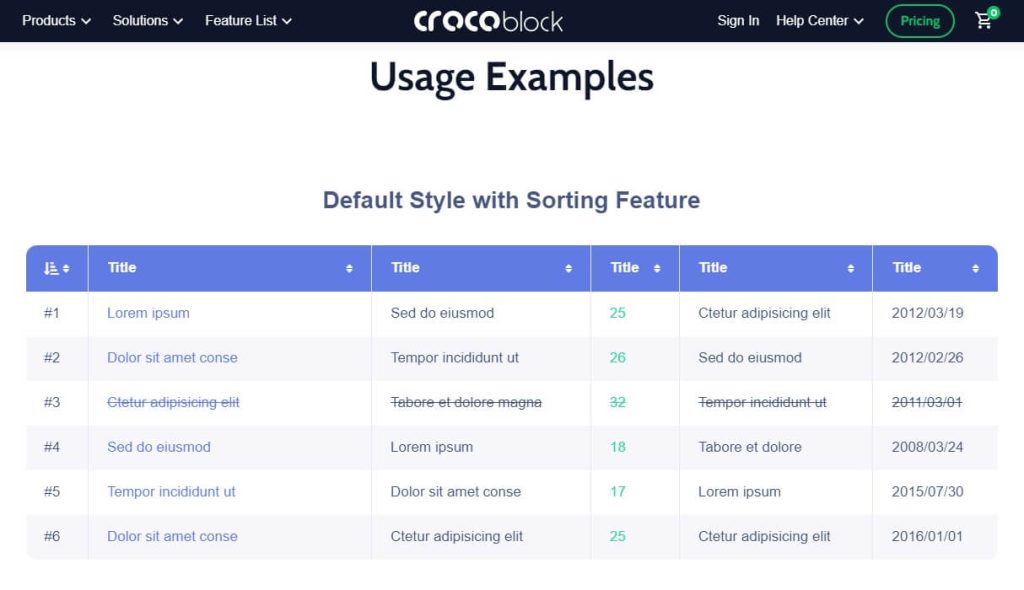
Task: Toggle sorting on the narrow numeric Title column
Action: (657, 268)
